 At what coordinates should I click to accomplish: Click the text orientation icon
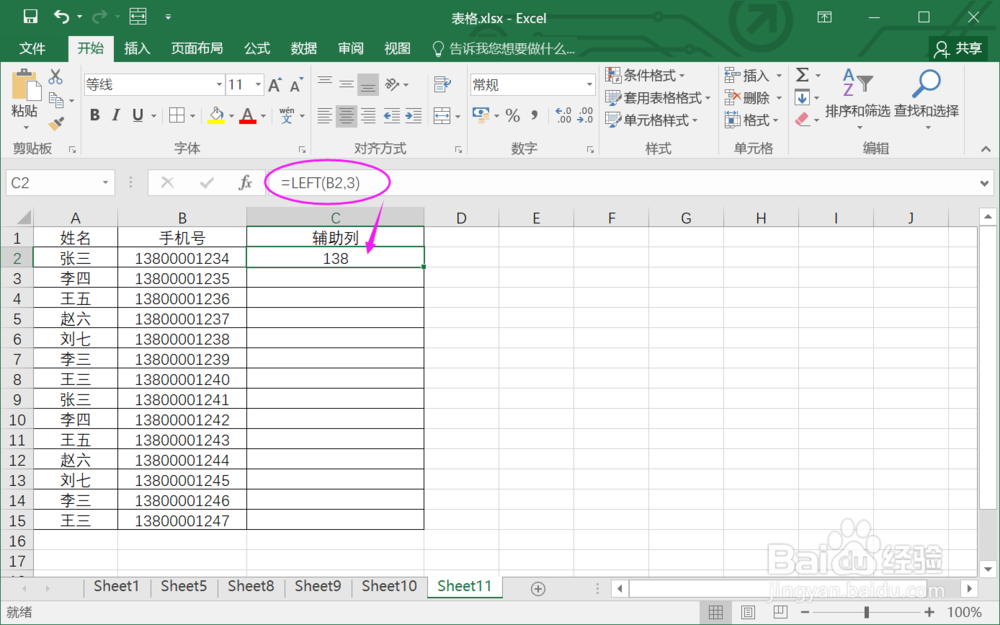(x=392, y=84)
